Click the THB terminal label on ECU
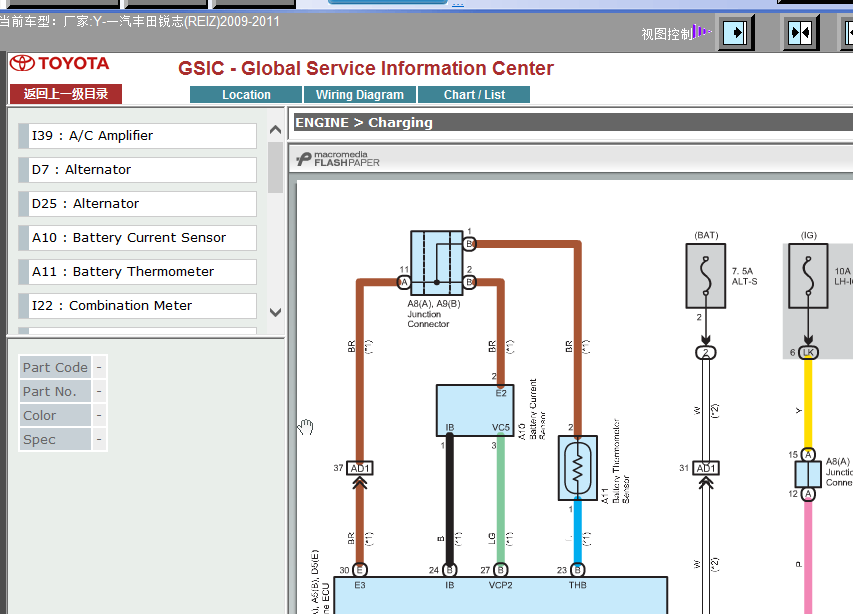 pos(578,585)
